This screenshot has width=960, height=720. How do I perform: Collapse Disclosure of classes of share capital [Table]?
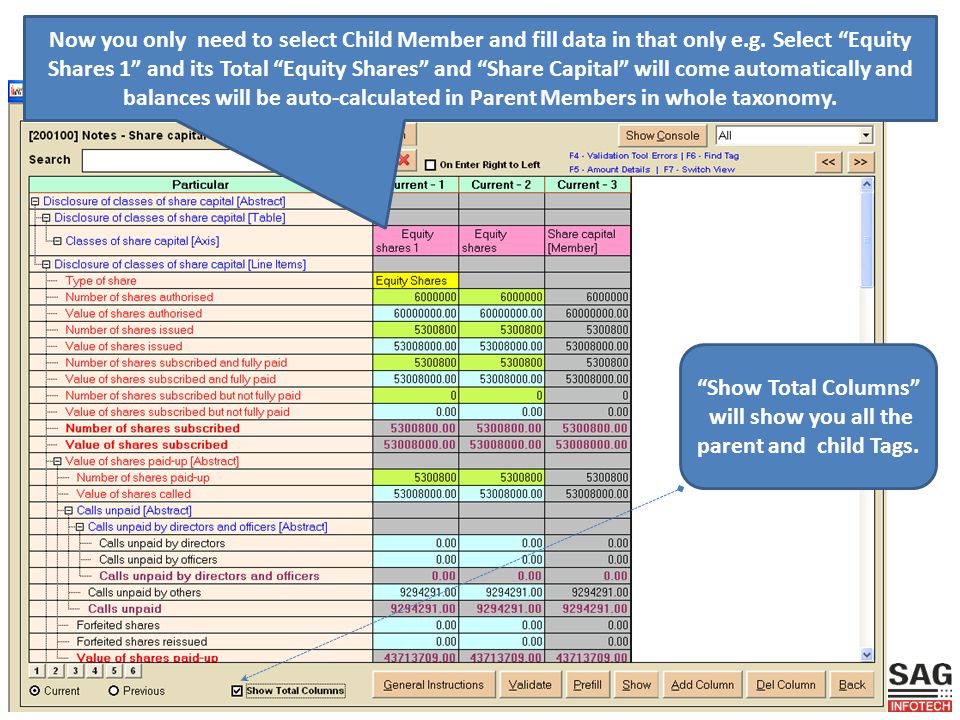[46, 217]
